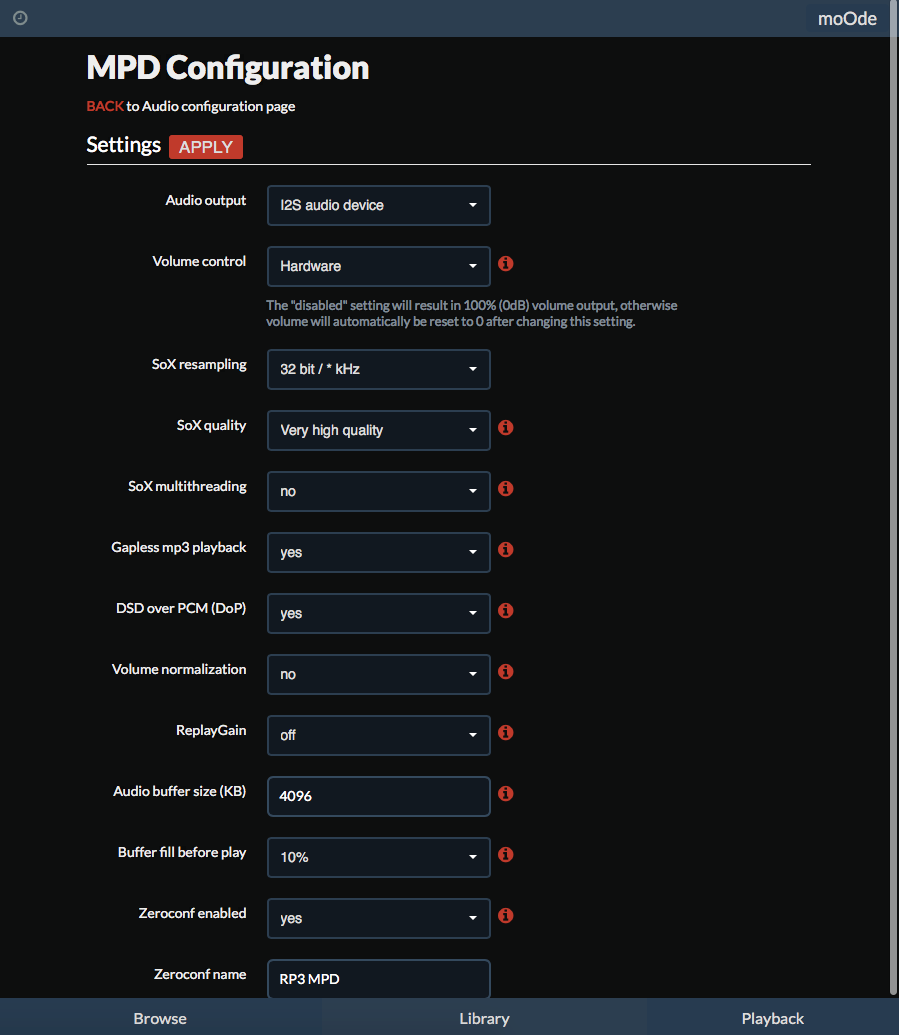Show info for Zeroconf enabled setting

pyautogui.click(x=506, y=916)
